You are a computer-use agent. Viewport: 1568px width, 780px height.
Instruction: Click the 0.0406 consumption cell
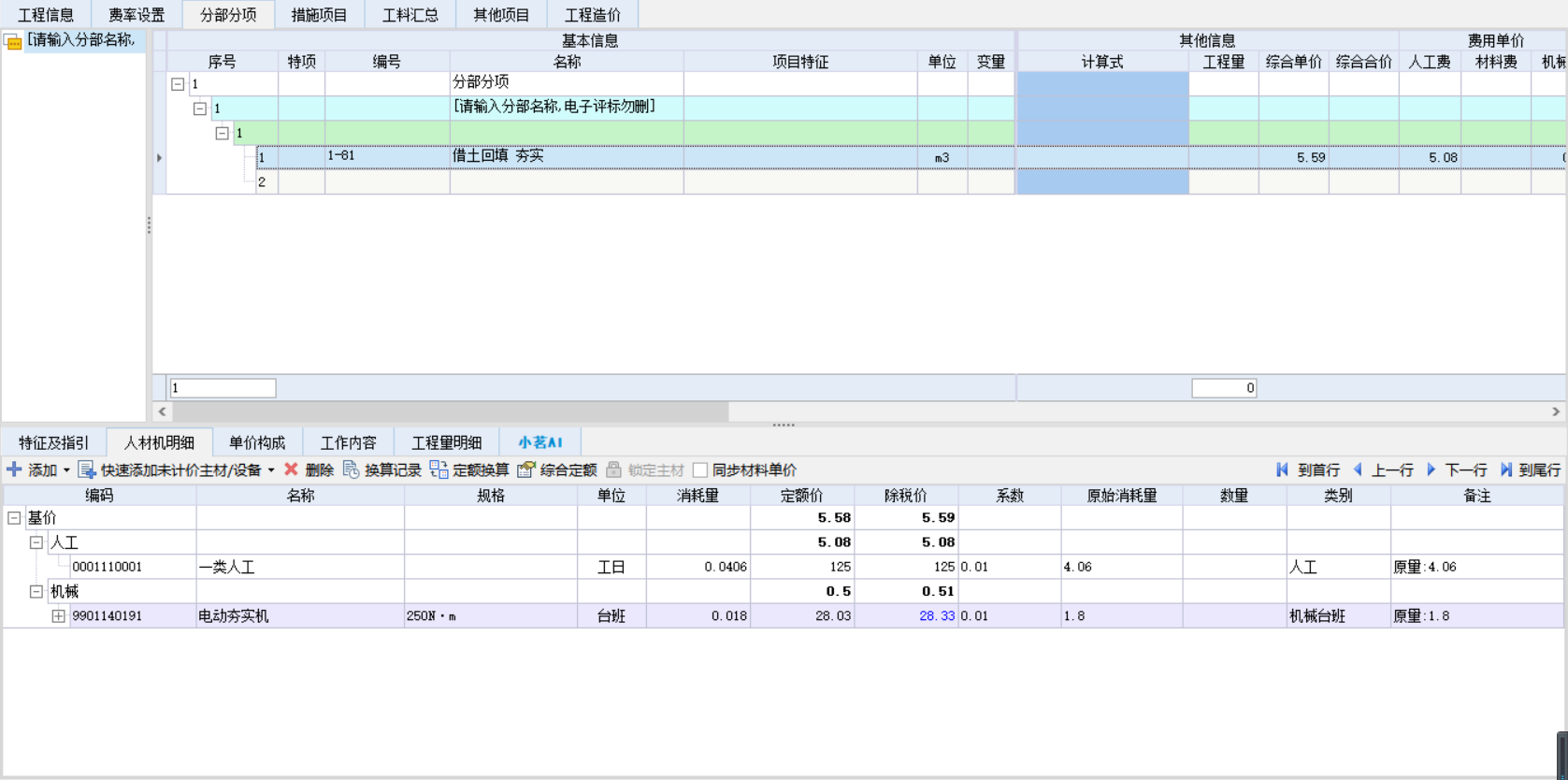(698, 567)
